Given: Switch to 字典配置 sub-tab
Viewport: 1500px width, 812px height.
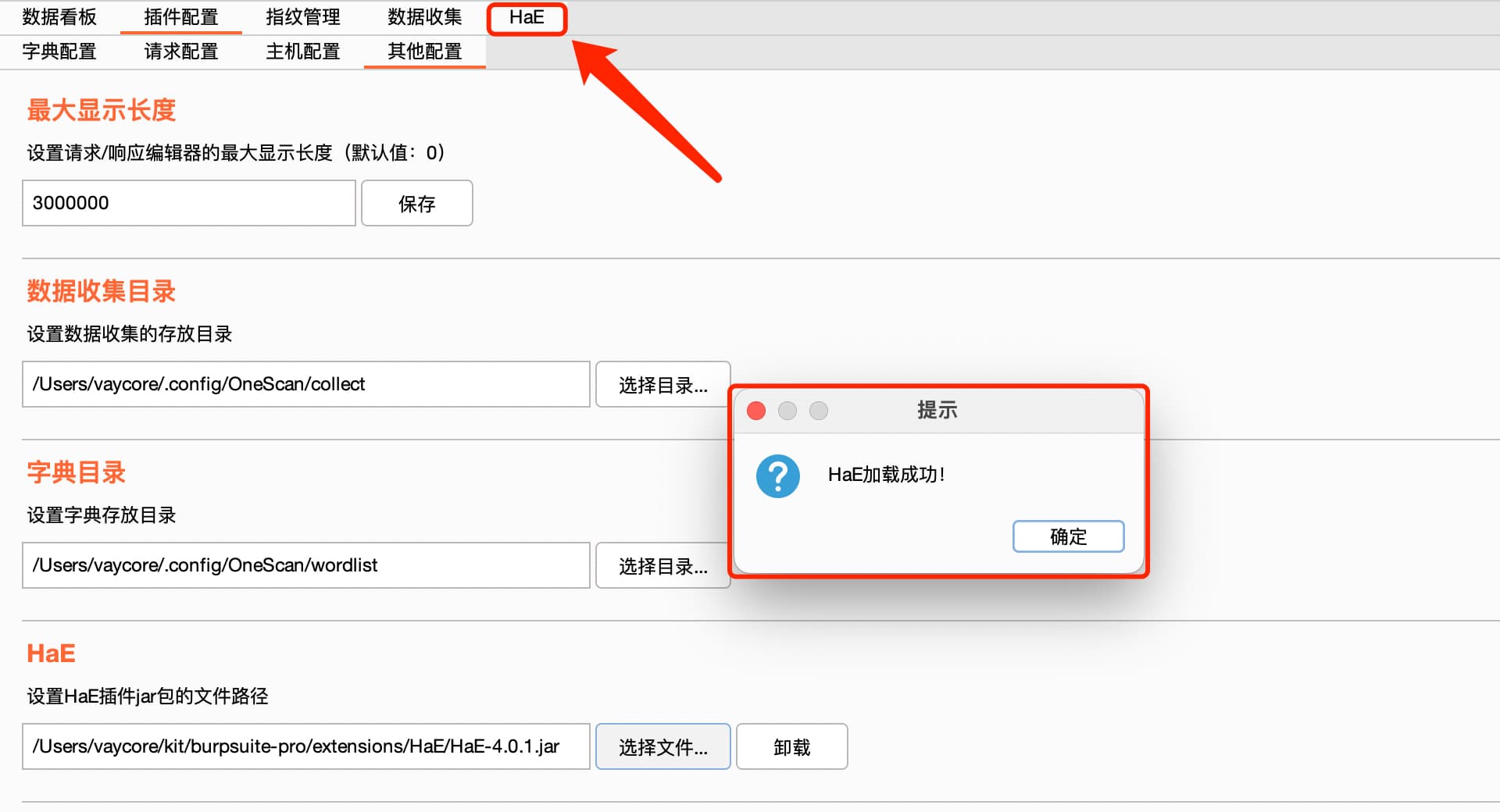Looking at the screenshot, I should [x=59, y=52].
